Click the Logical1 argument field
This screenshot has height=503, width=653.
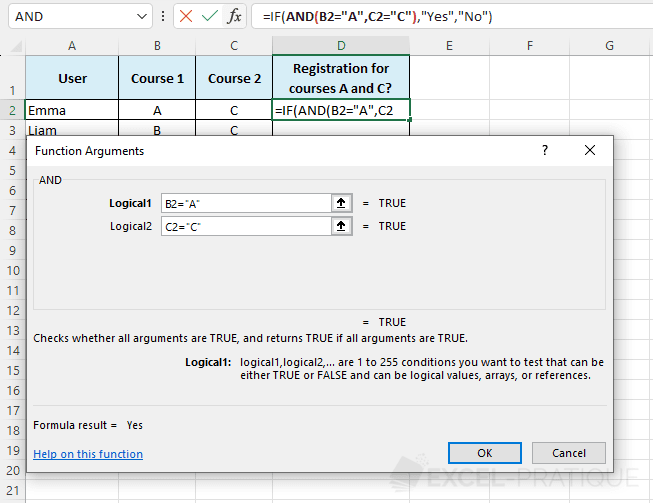(246, 203)
